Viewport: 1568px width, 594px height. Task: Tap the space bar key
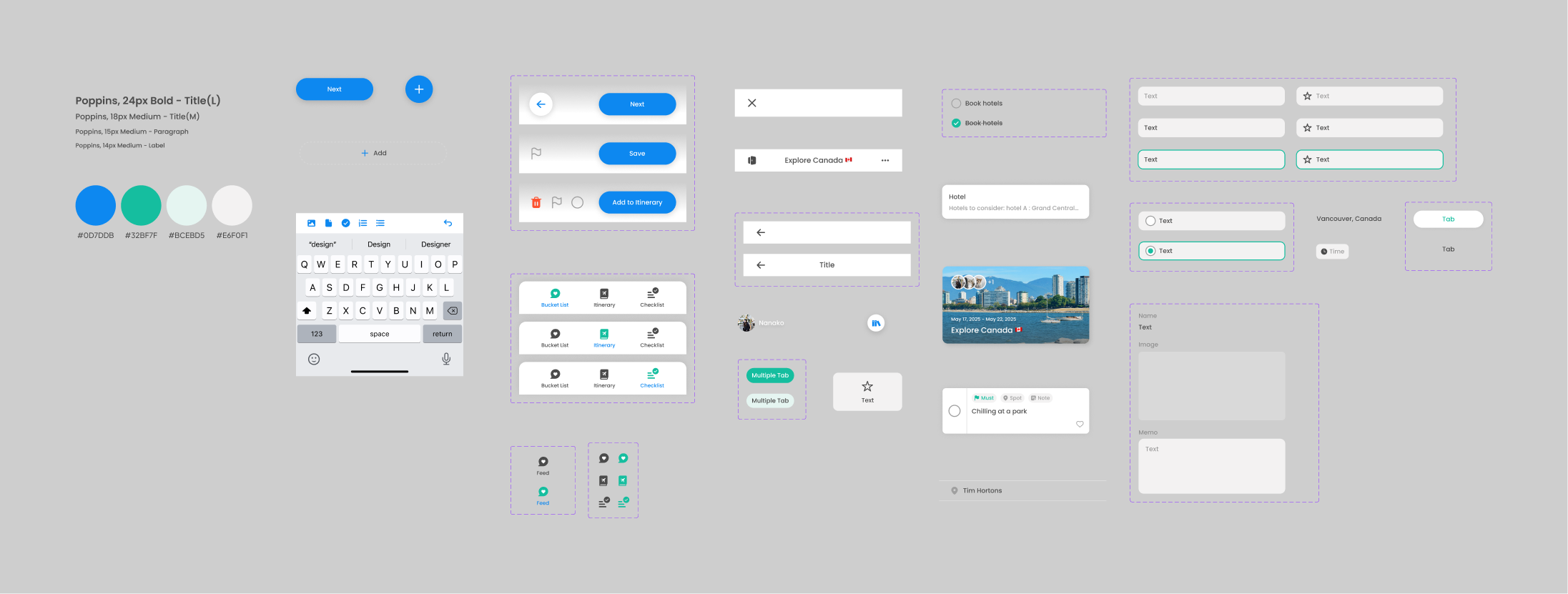click(x=380, y=334)
